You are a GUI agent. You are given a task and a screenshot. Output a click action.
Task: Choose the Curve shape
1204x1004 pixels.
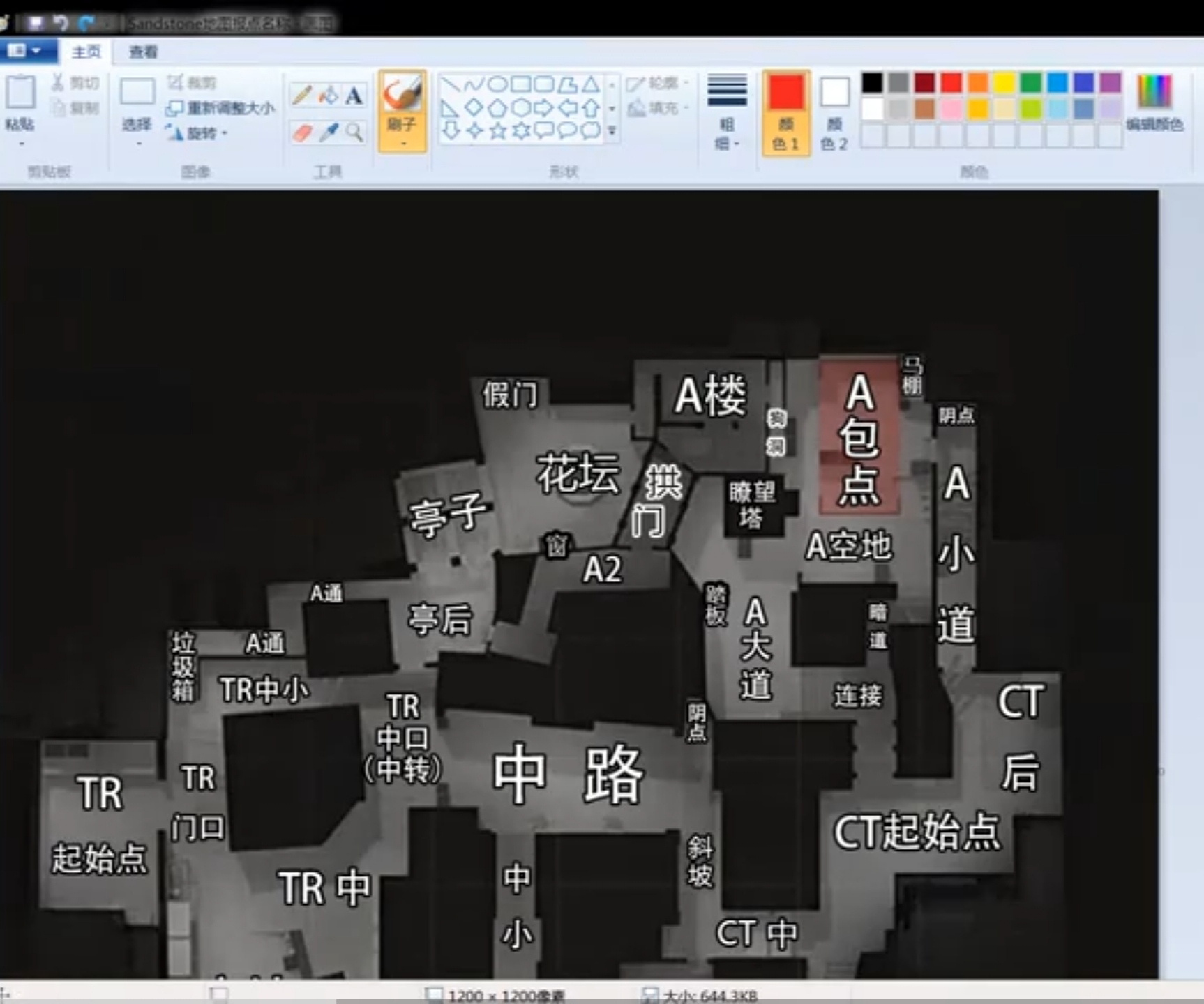pos(474,85)
